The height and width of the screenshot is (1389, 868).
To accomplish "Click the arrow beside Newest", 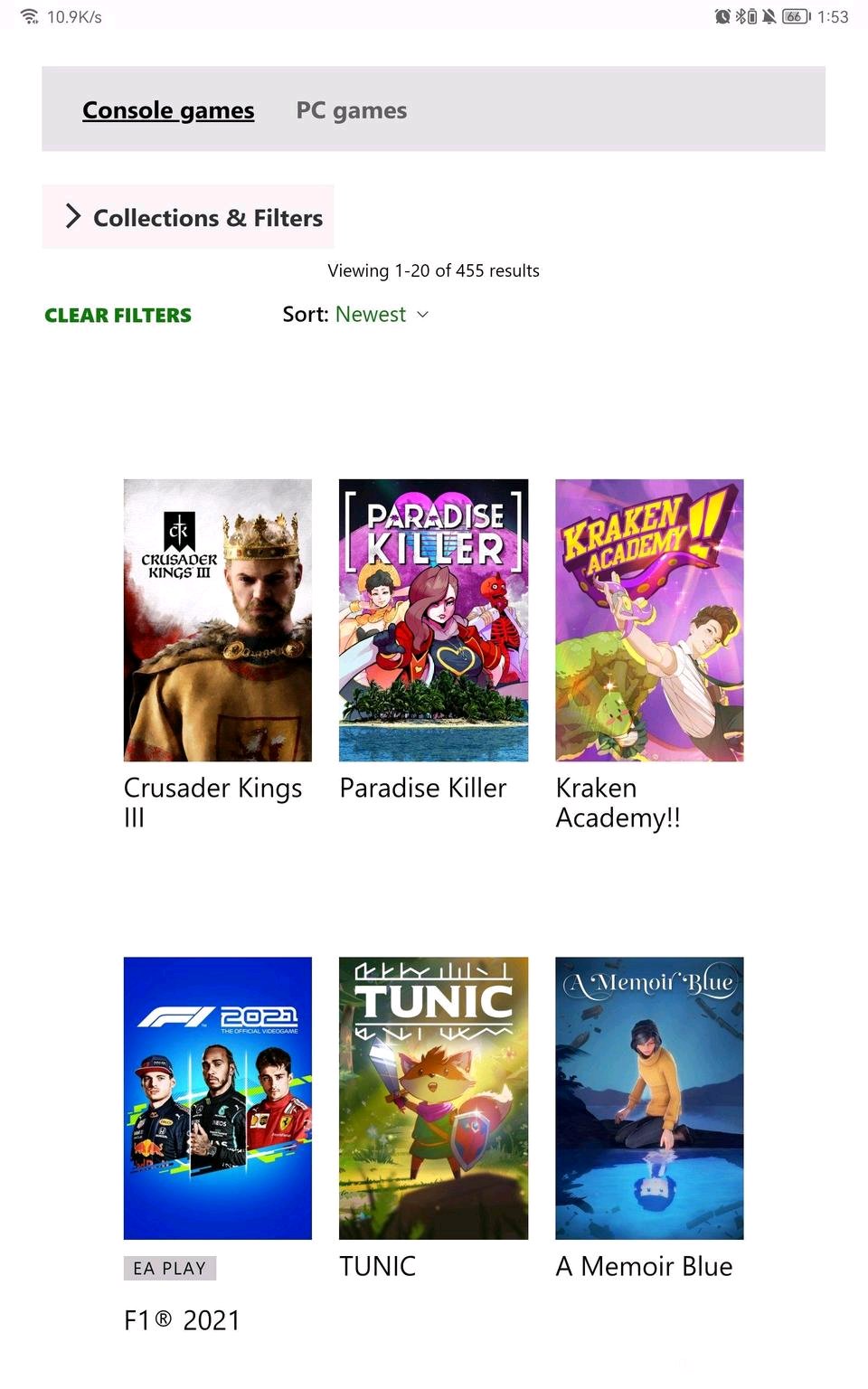I will click(422, 315).
